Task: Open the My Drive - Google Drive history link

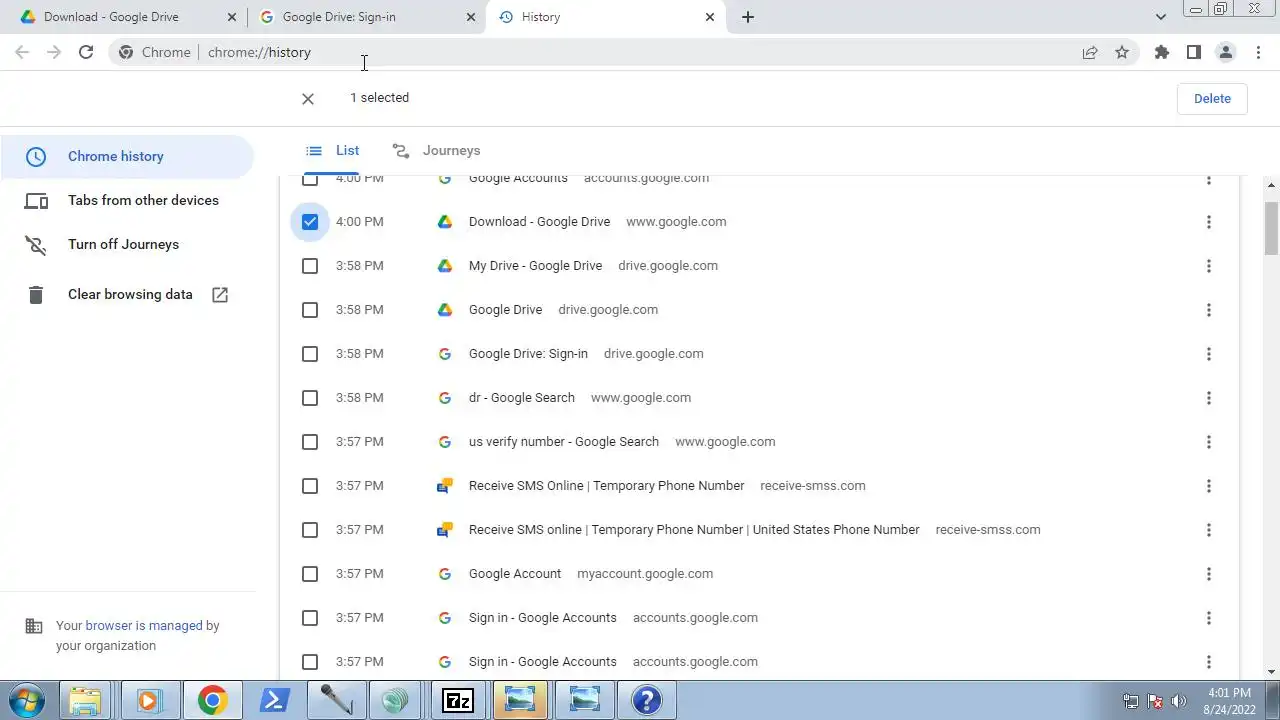Action: (x=535, y=266)
